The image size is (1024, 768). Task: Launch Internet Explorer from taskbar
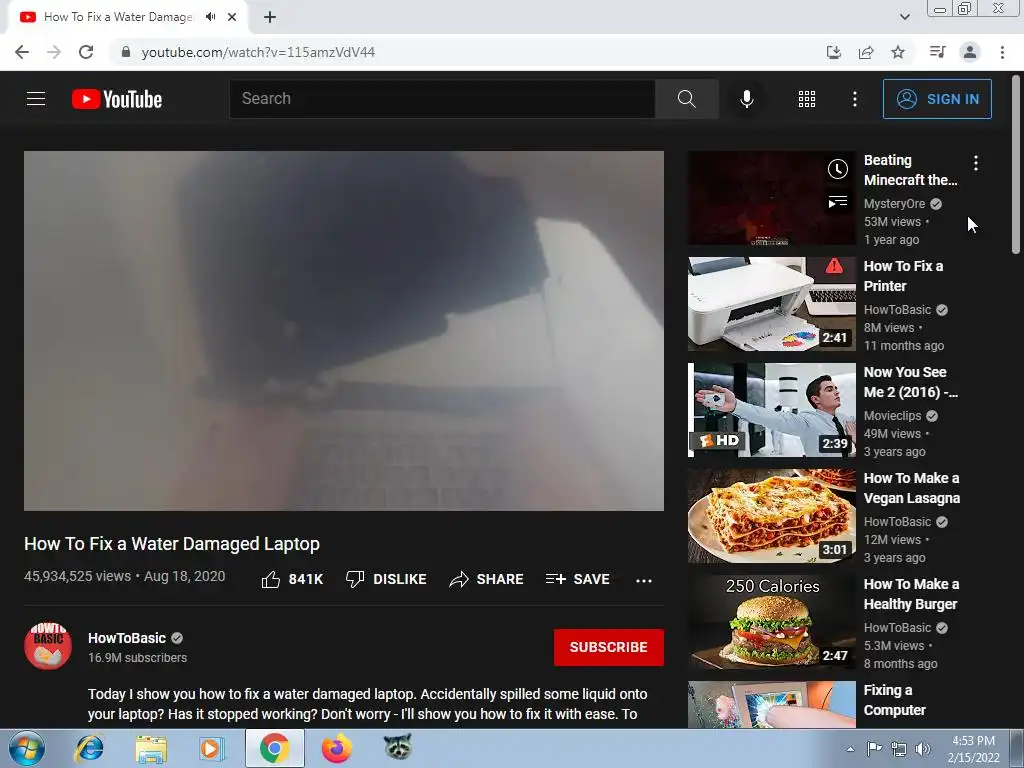point(88,748)
